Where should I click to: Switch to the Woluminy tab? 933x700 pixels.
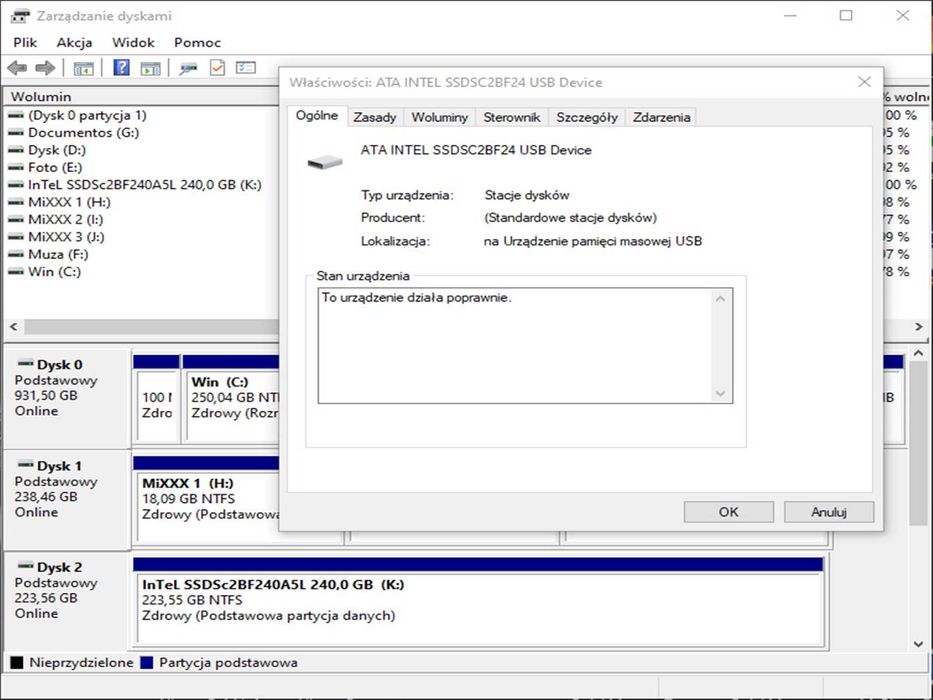coord(440,117)
